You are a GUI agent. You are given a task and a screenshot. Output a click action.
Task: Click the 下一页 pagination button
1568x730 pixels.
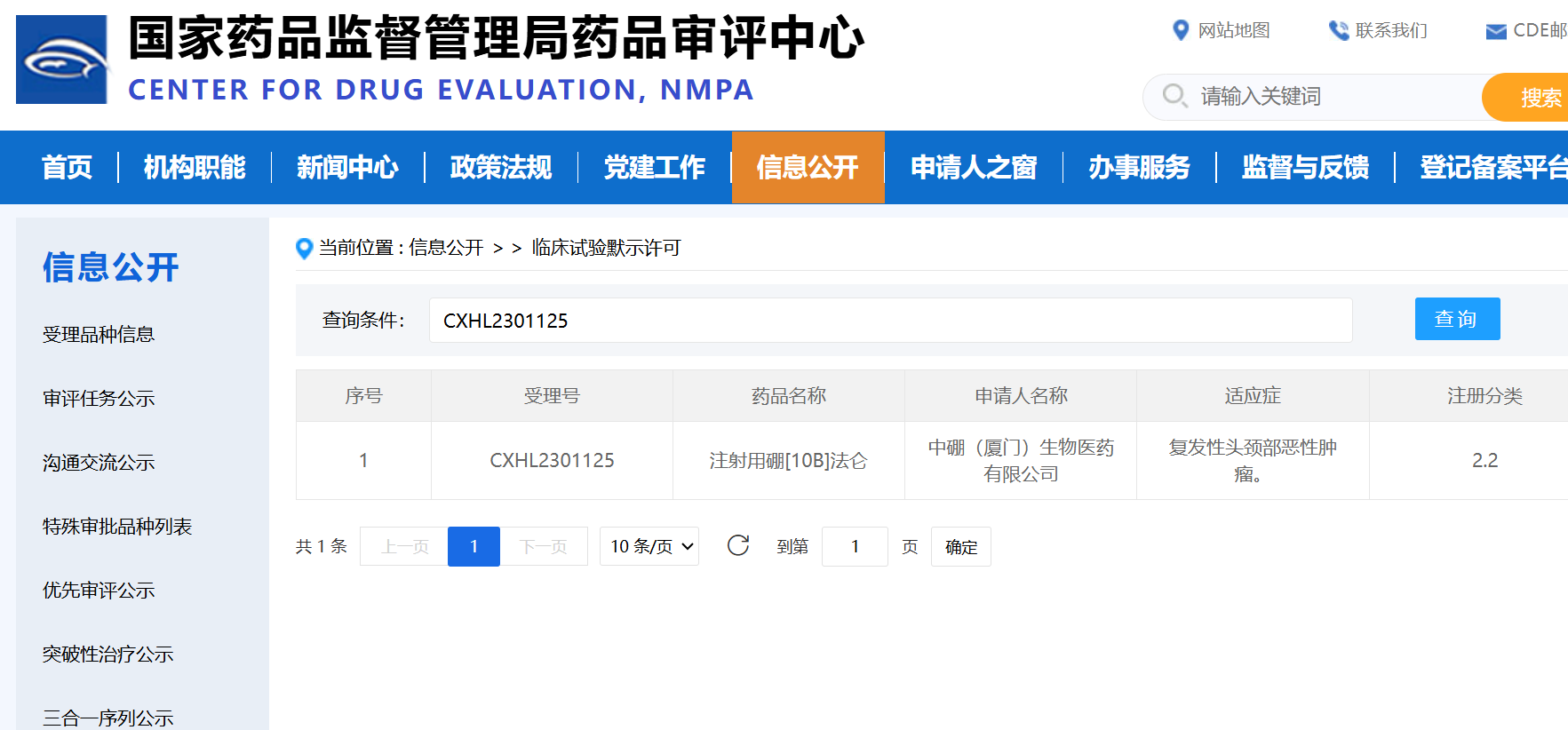click(x=543, y=546)
